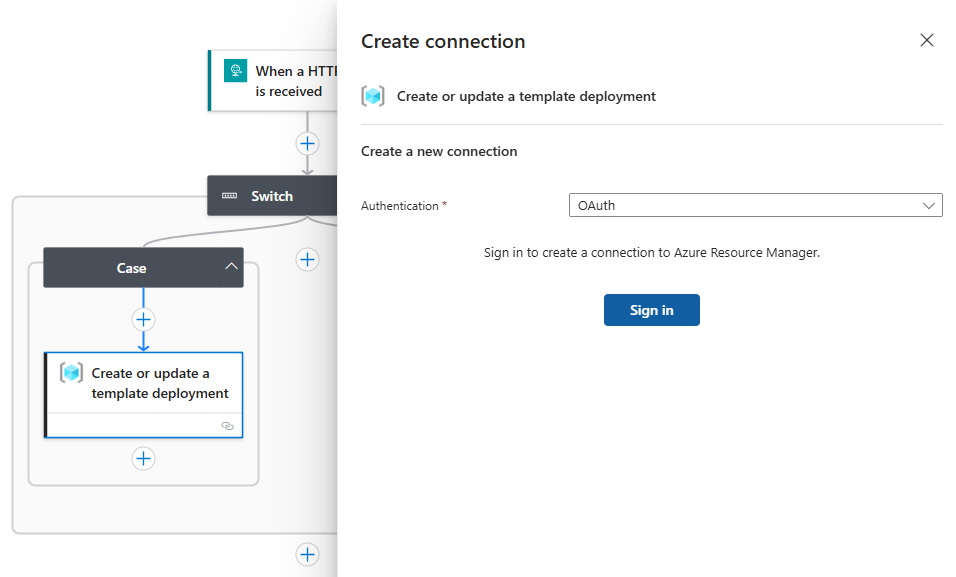The image size is (956, 577).
Task: Click the 'Create a new connection' heading
Action: [x=439, y=151]
